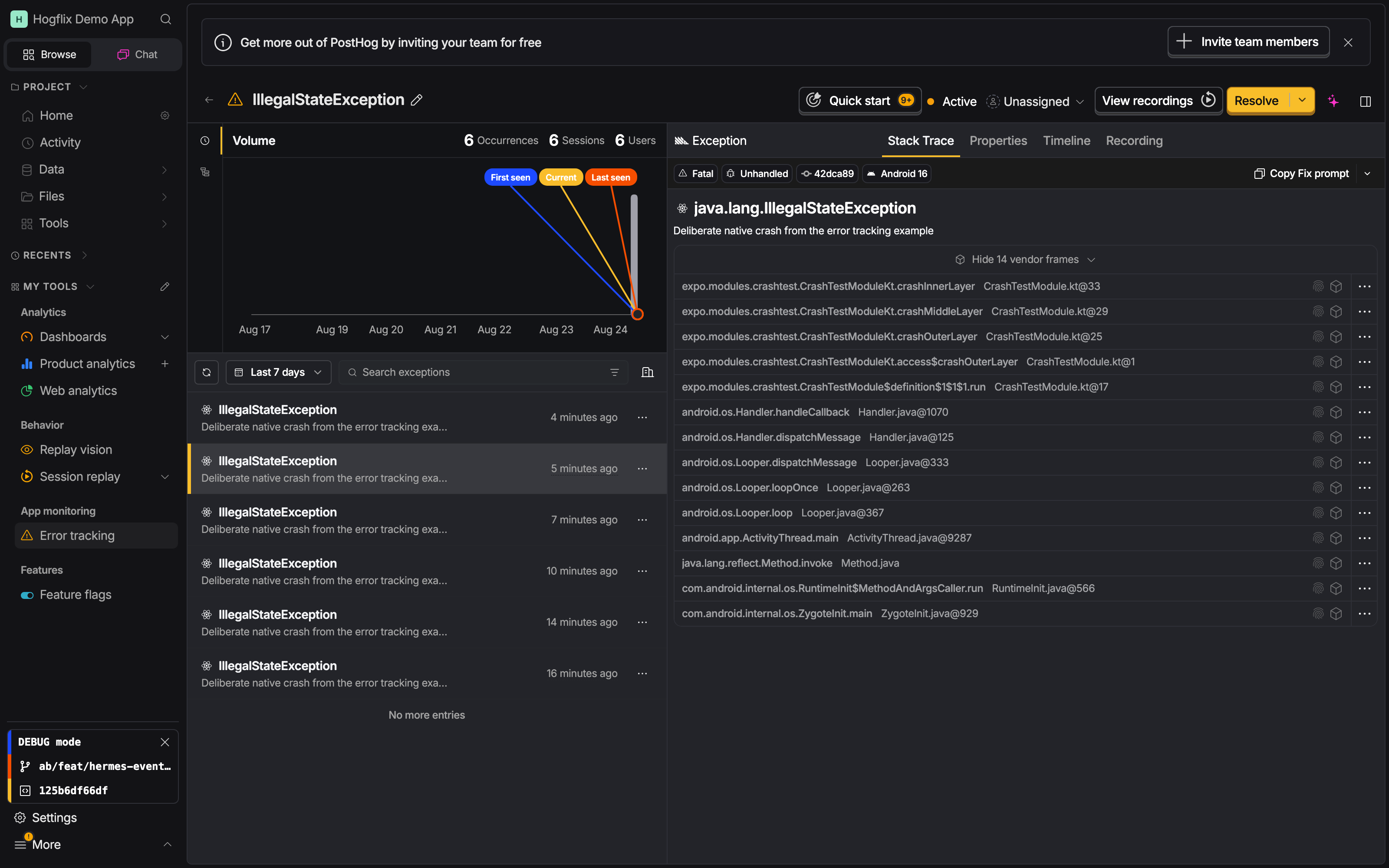Click the cube icon on the crashMiddleLayer frame
1389x868 pixels.
(x=1336, y=312)
